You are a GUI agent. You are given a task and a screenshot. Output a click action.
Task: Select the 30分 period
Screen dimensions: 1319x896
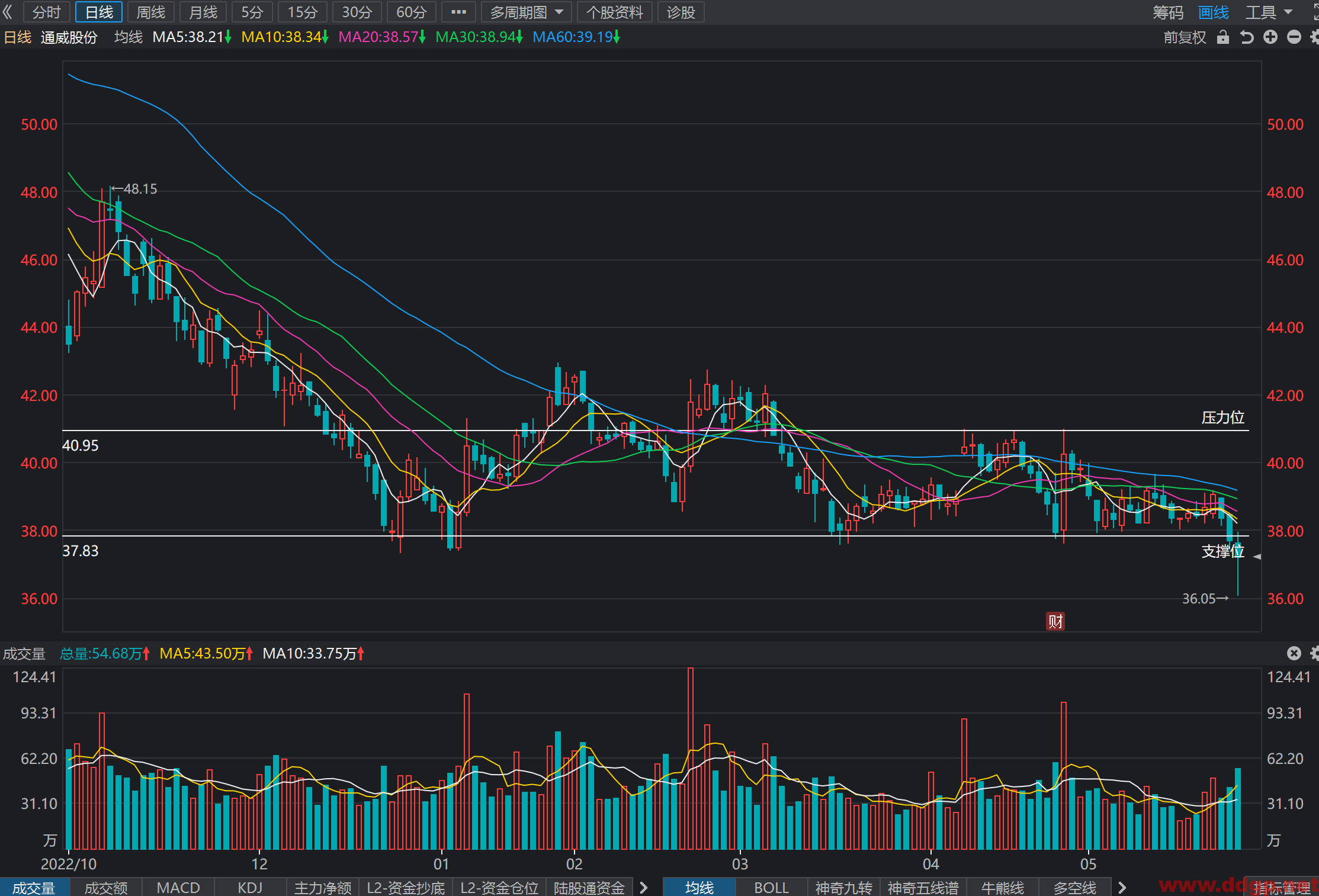coord(357,12)
